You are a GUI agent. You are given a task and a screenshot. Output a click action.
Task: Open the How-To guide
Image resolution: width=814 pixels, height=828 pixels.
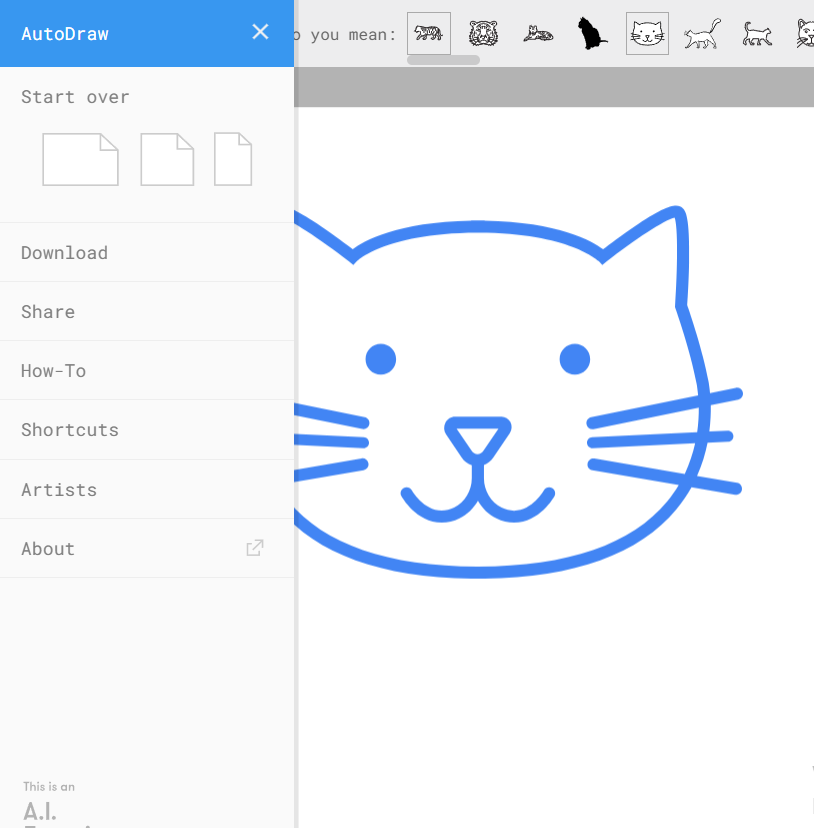(53, 371)
